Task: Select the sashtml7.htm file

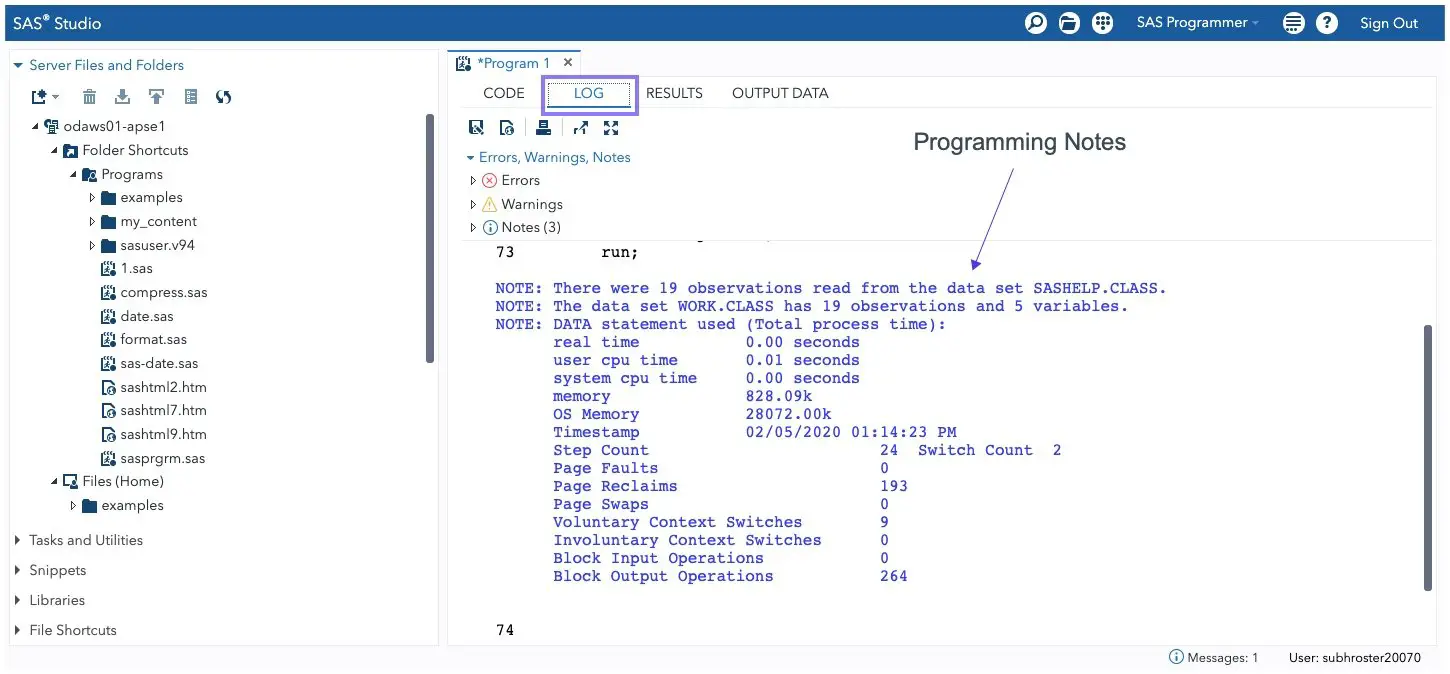Action: (x=154, y=411)
